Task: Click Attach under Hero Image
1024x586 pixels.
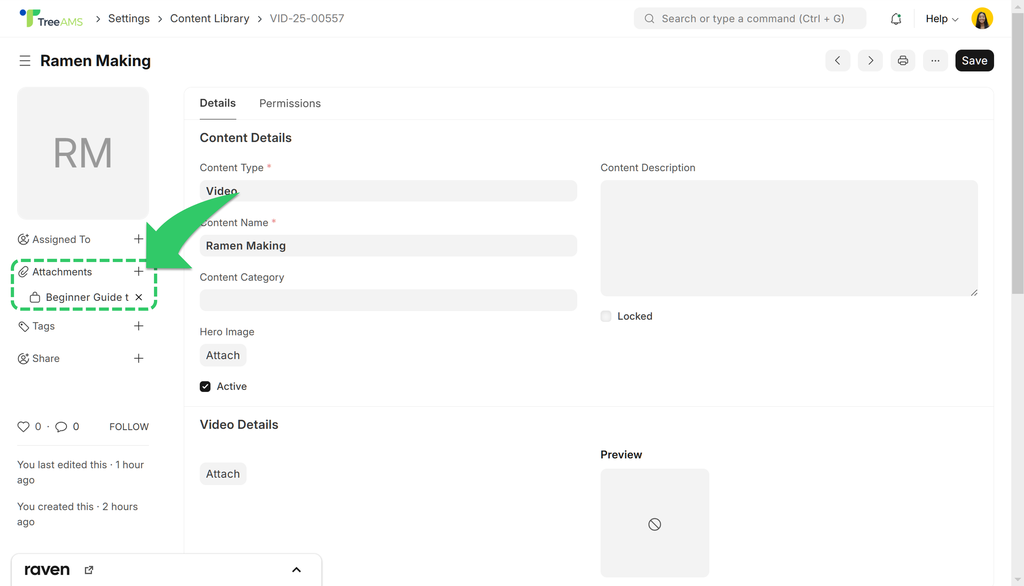Action: click(223, 355)
